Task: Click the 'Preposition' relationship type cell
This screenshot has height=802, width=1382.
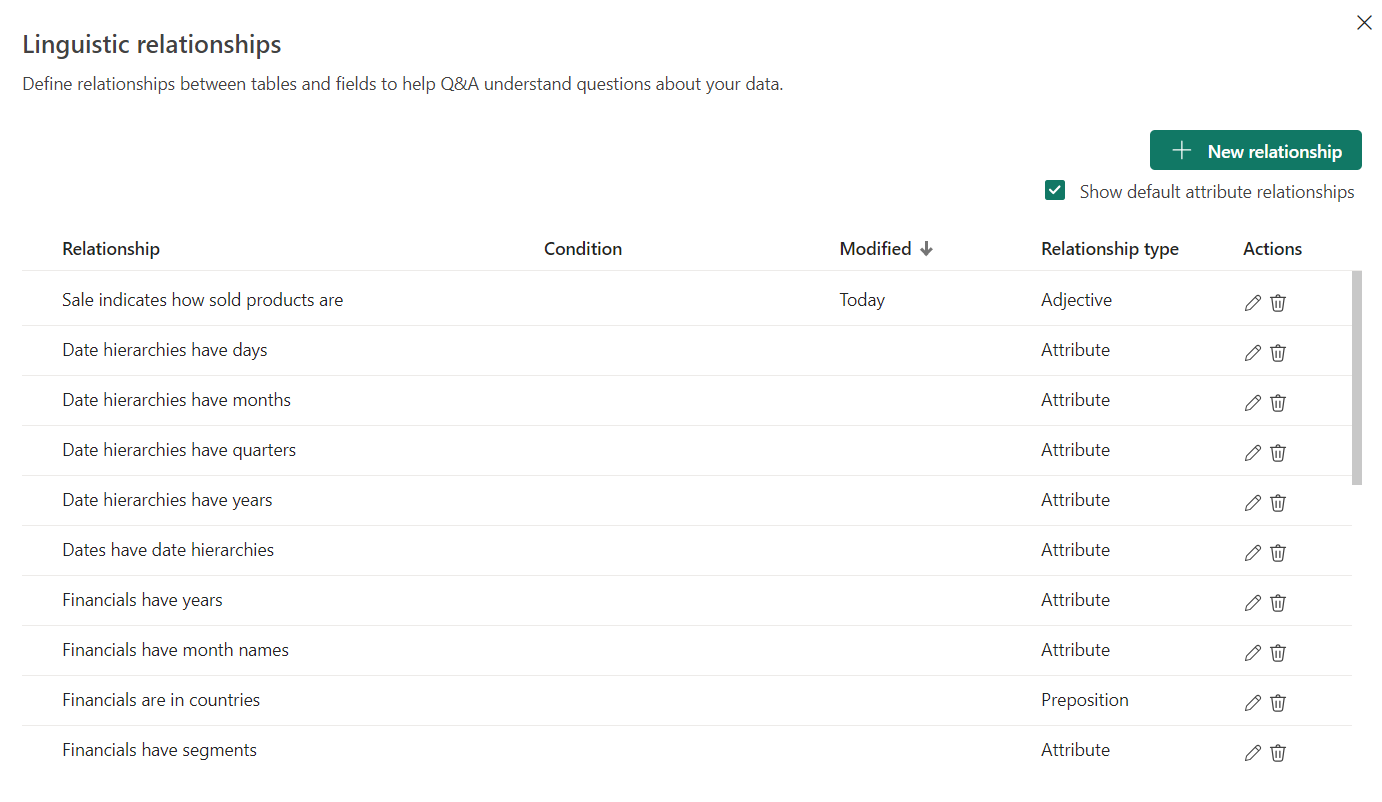Action: click(1085, 700)
